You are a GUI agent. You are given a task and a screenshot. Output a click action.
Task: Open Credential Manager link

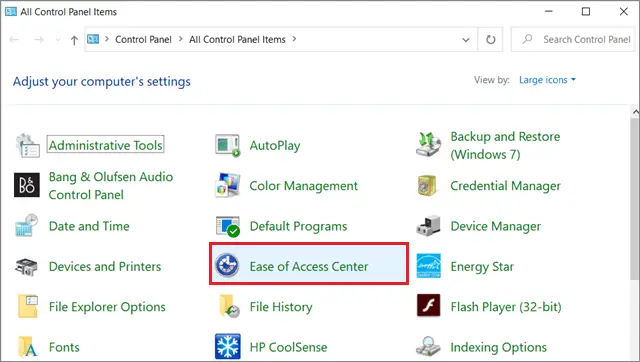click(x=505, y=186)
